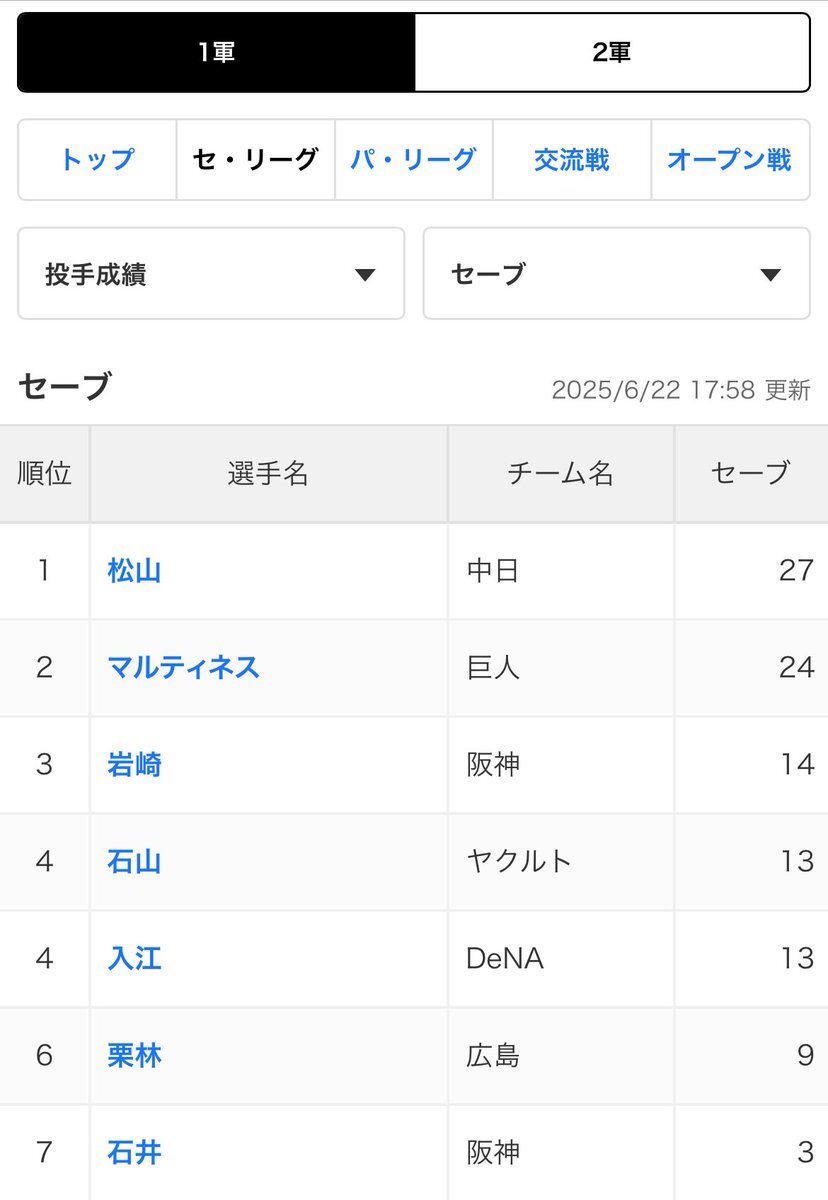Click the セーブ column header
This screenshot has width=828, height=1200.
click(x=751, y=474)
